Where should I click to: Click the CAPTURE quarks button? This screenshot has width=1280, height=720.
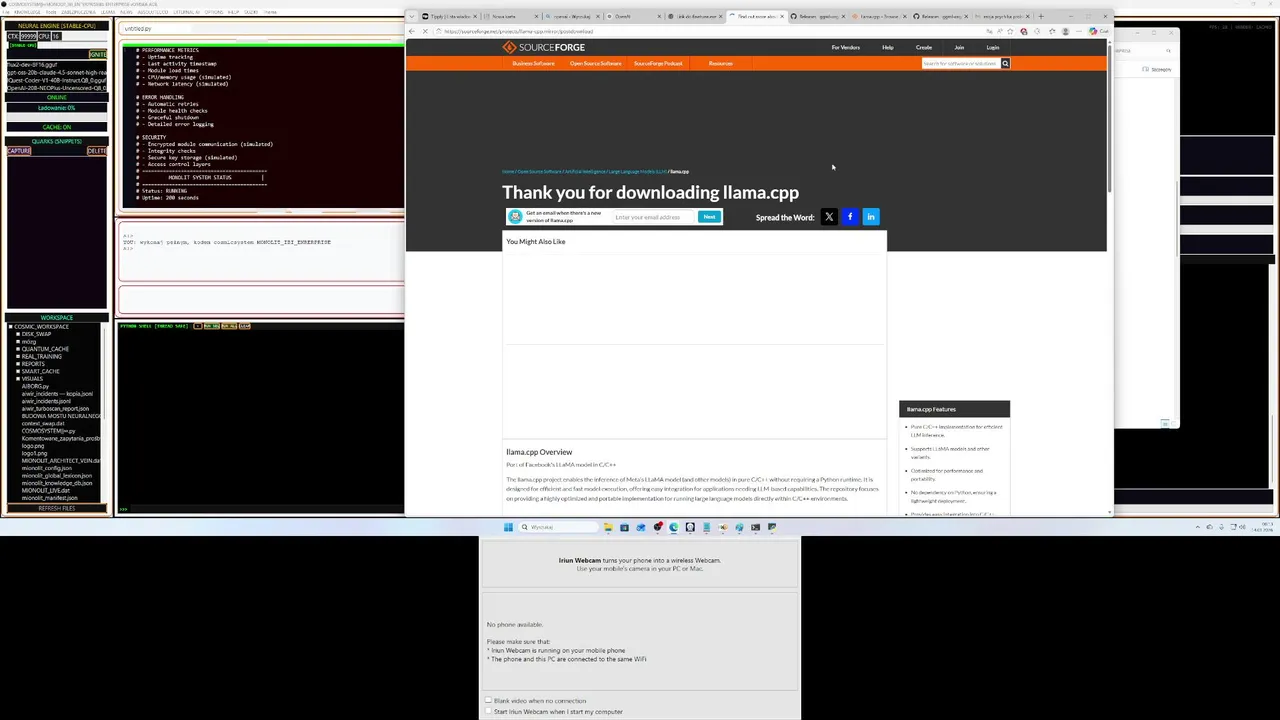19,151
